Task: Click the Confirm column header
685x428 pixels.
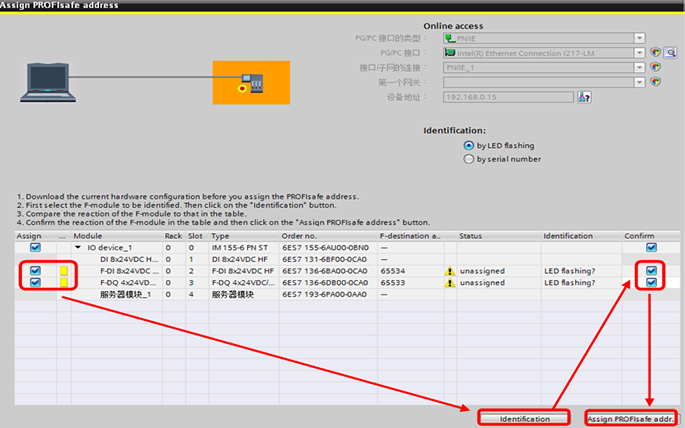Action: tap(639, 236)
